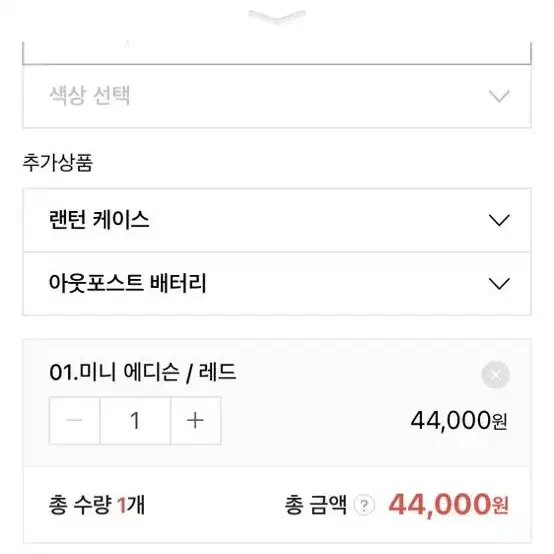Click the red total amount 44,000원
The height and width of the screenshot is (554, 554).
[x=448, y=505]
